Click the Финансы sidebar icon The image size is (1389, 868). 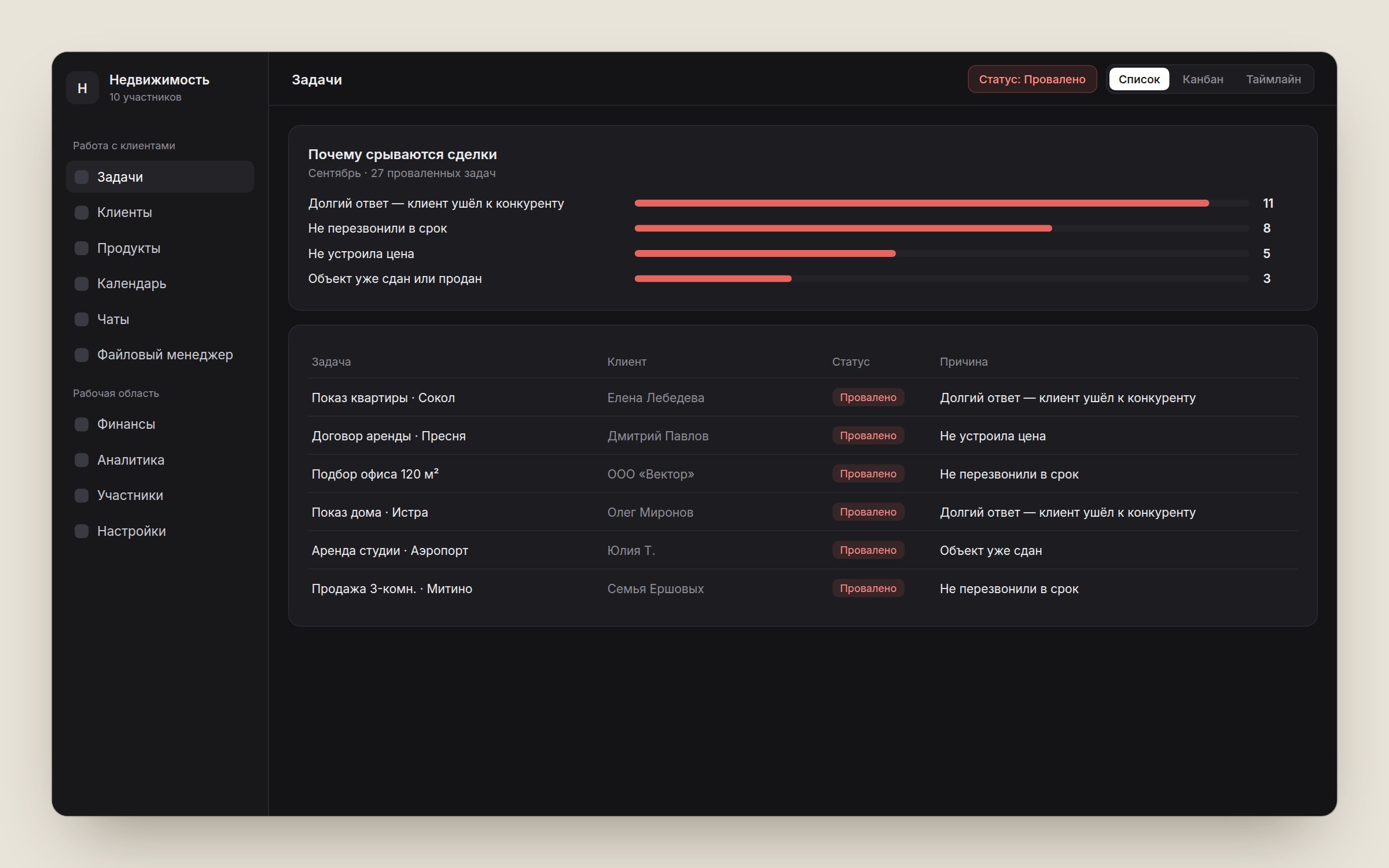click(x=82, y=424)
